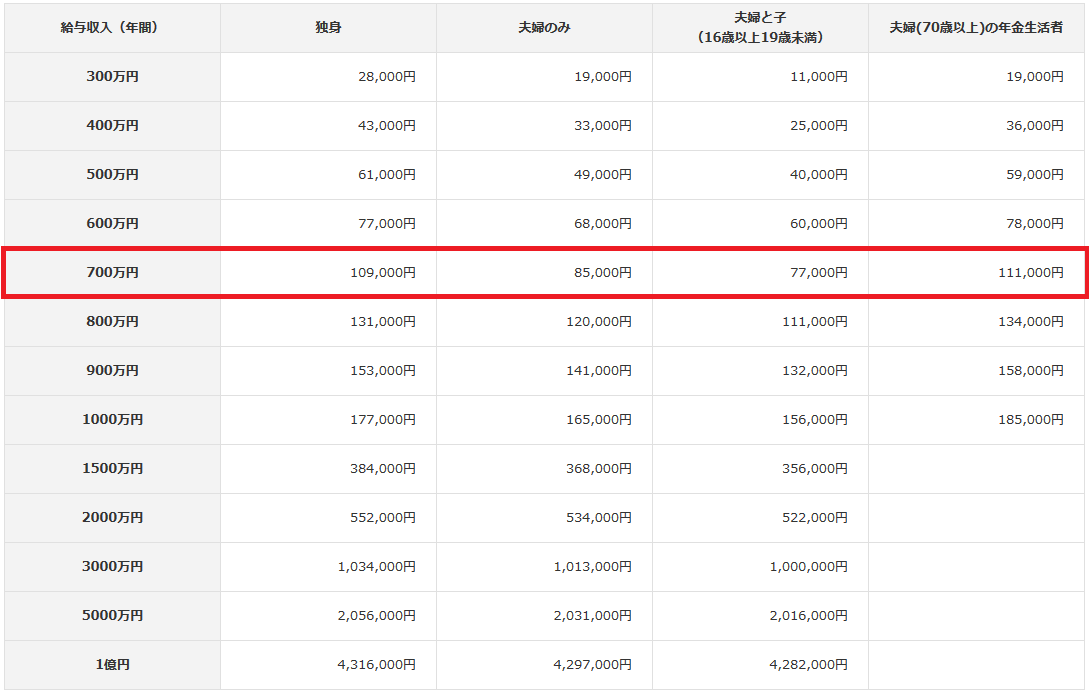This screenshot has height=696, width=1089.
Task: Select the 40,000円 cell in 500万円 row
Action: 818,174
